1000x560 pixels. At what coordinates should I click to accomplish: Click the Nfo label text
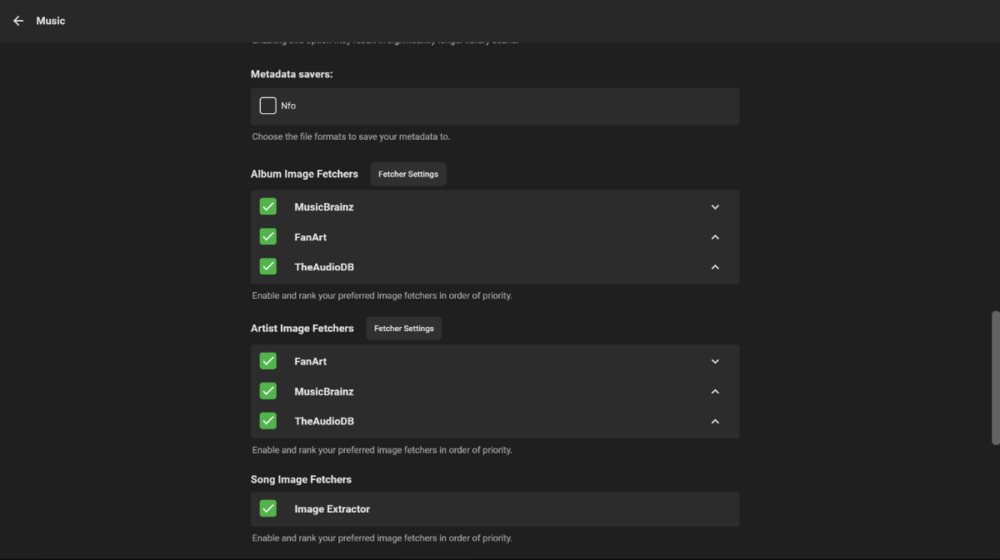pos(288,106)
